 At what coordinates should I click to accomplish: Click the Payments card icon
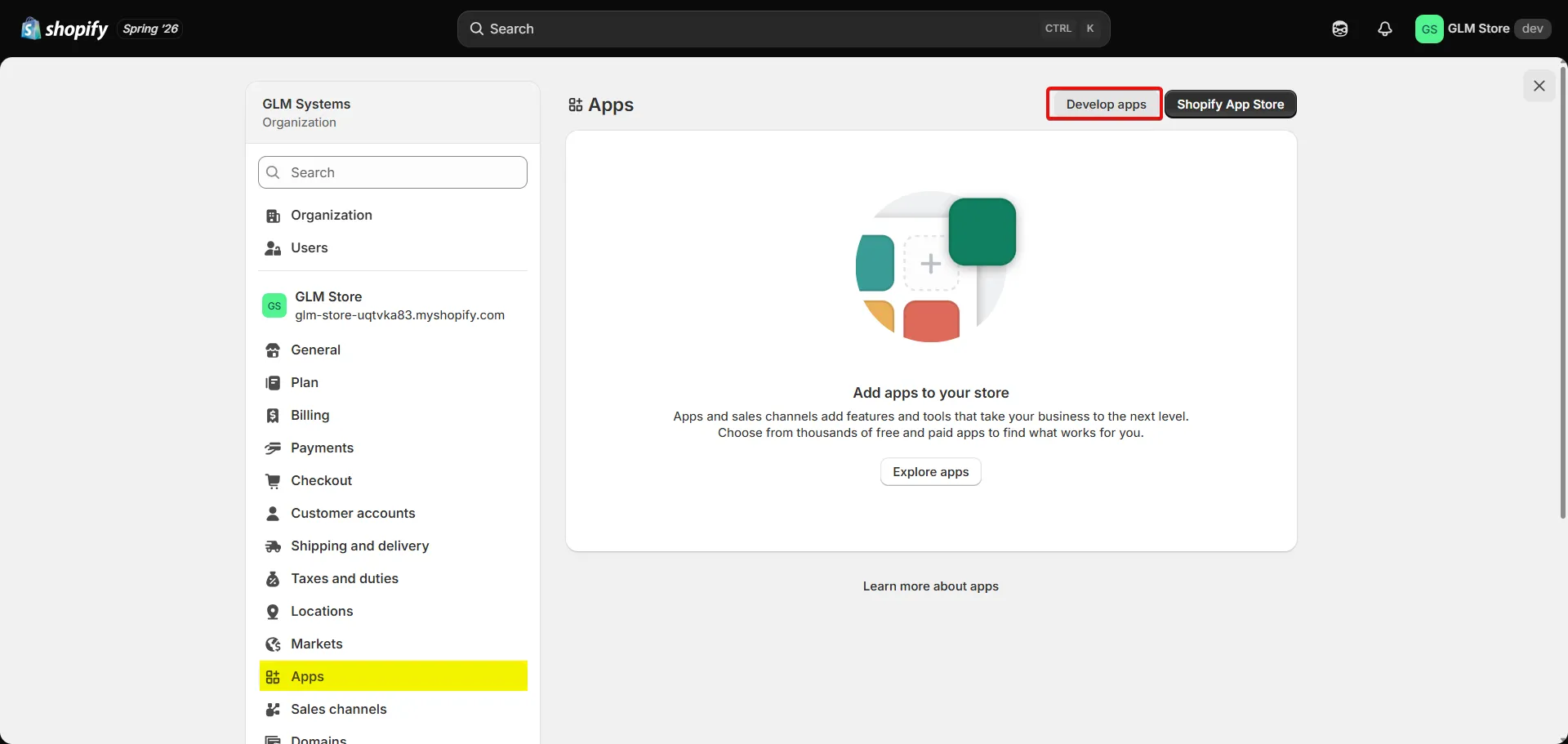[x=273, y=448]
